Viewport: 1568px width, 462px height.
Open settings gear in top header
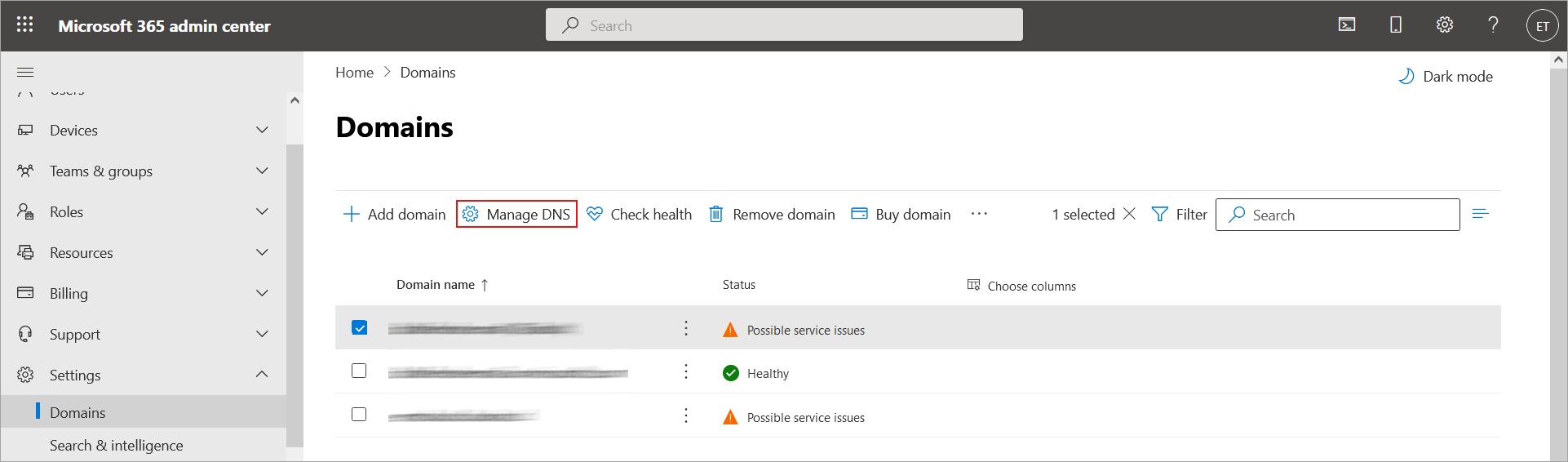tap(1445, 25)
